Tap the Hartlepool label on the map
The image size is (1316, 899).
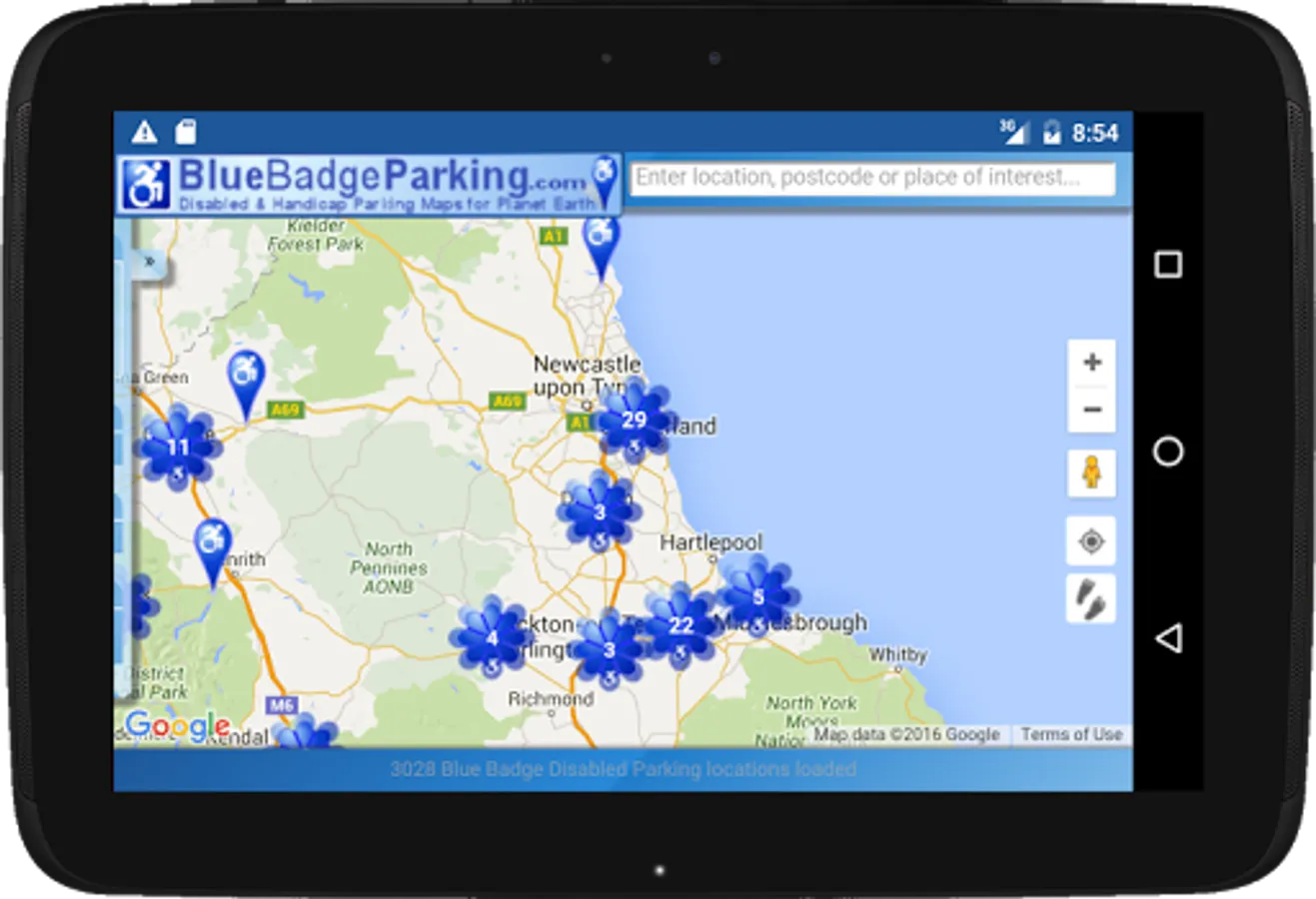pos(710,542)
